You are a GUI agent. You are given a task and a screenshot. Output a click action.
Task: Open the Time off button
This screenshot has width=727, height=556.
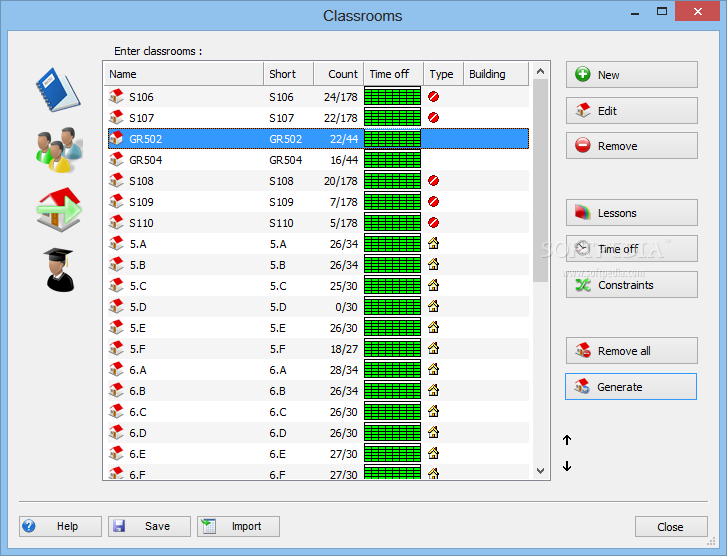[631, 249]
